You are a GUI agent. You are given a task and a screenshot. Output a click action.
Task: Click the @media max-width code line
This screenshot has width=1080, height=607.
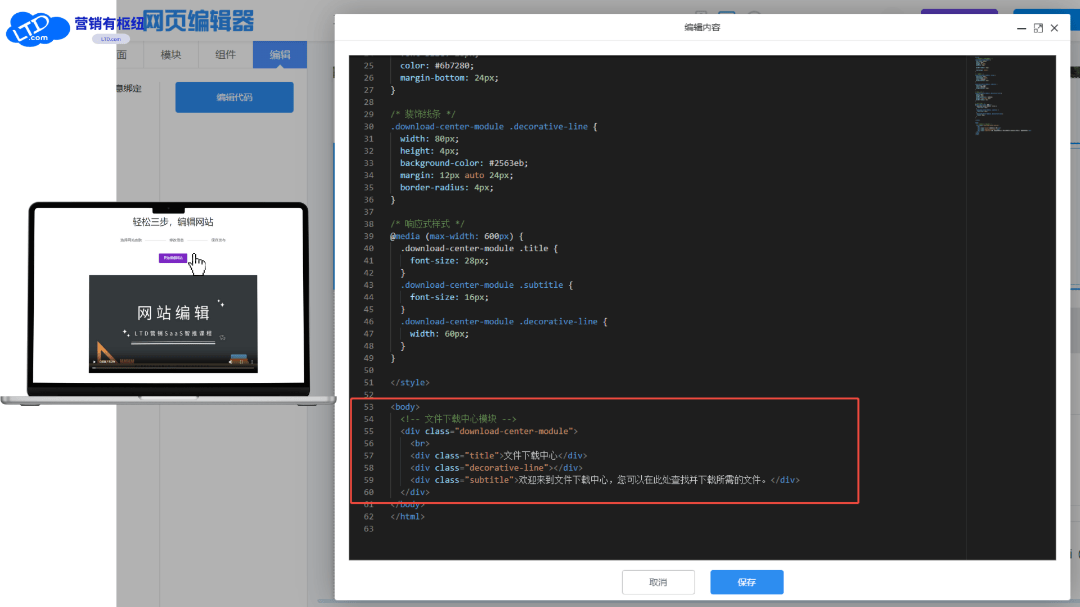click(x=457, y=236)
